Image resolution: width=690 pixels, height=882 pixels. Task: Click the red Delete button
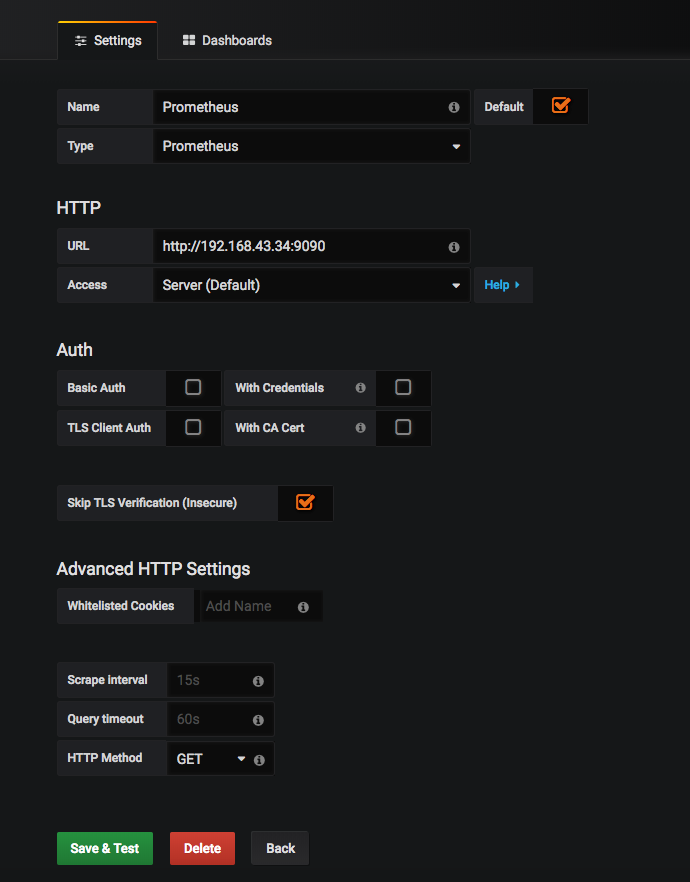tap(202, 848)
